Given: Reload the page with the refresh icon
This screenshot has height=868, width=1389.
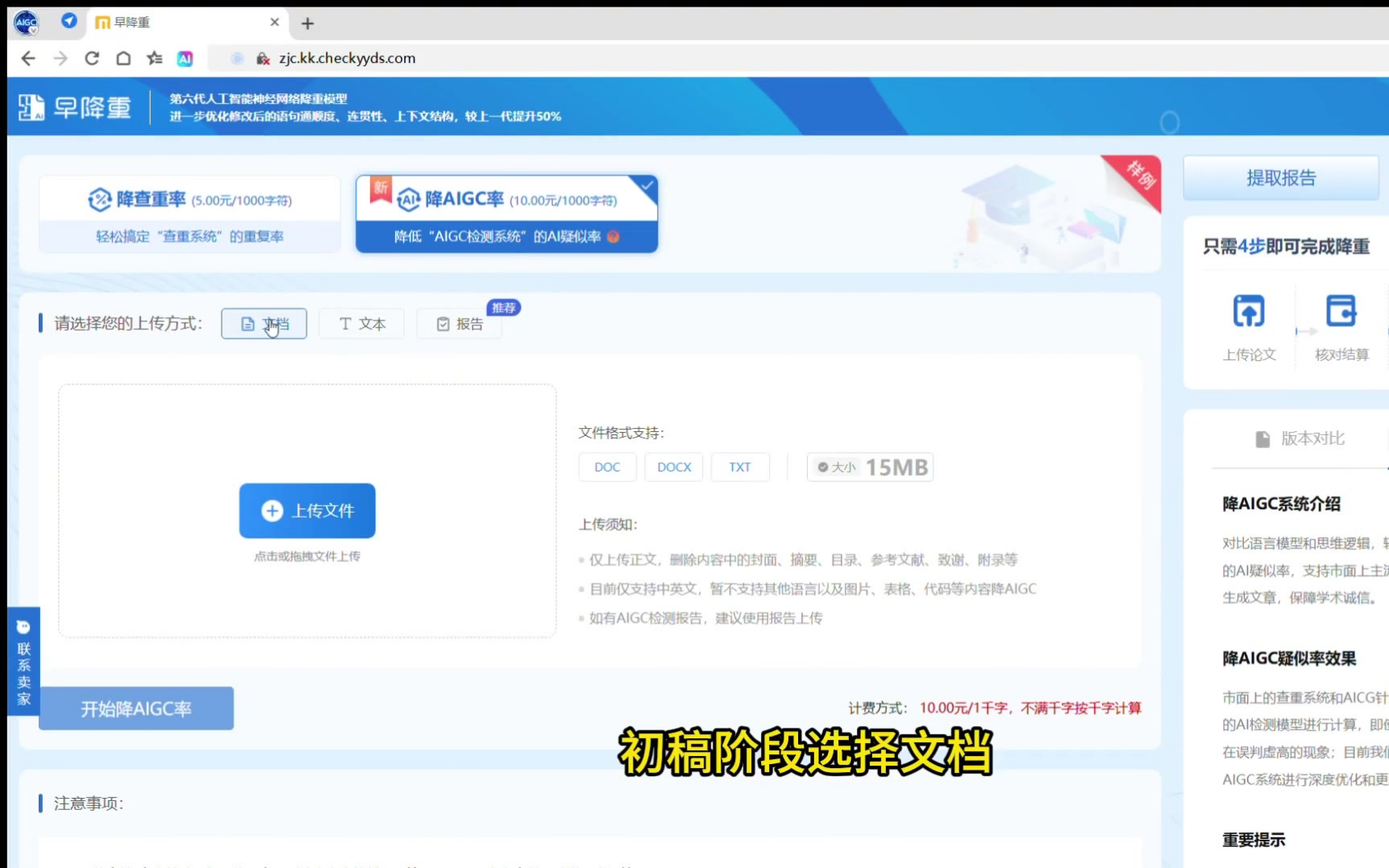Looking at the screenshot, I should pyautogui.click(x=92, y=58).
